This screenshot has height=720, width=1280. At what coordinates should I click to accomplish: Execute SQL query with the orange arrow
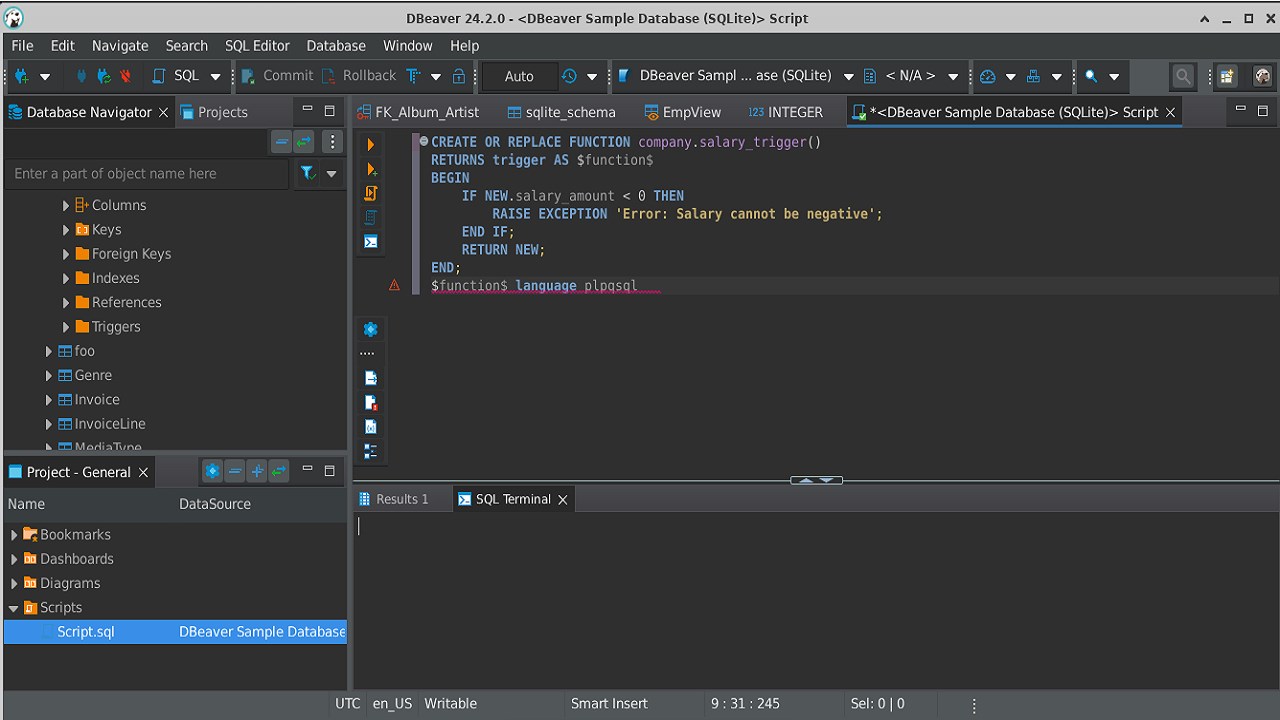pos(370,145)
